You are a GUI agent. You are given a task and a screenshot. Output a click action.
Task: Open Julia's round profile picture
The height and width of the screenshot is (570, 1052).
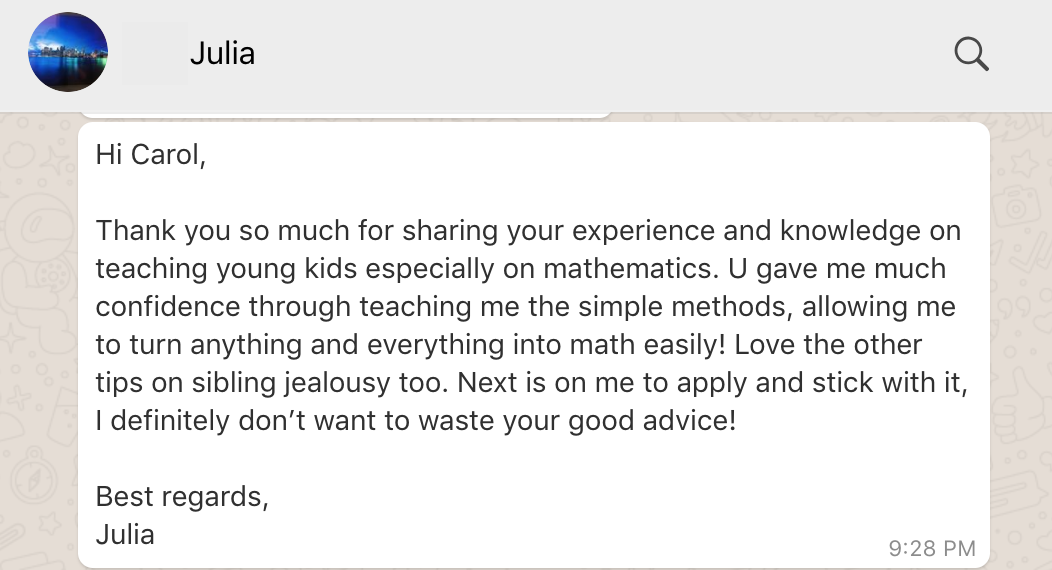click(68, 52)
